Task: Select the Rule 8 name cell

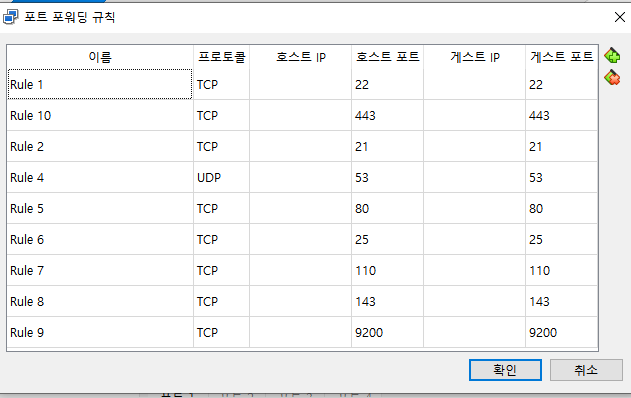Action: point(100,301)
